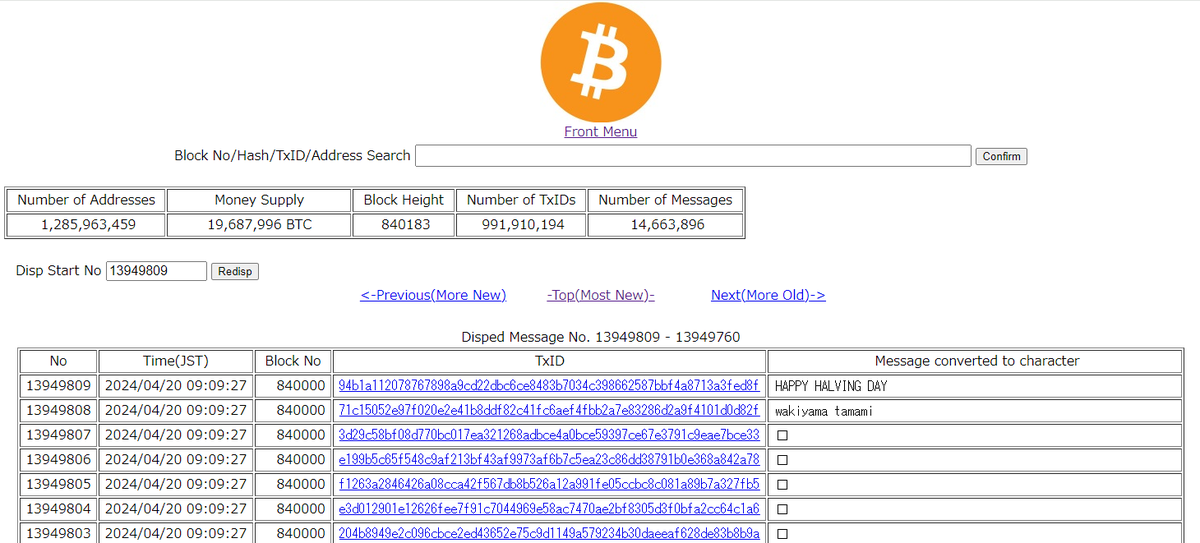This screenshot has width=1200, height=543.
Task: Jump to Top (Most New) messages
Action: point(601,295)
